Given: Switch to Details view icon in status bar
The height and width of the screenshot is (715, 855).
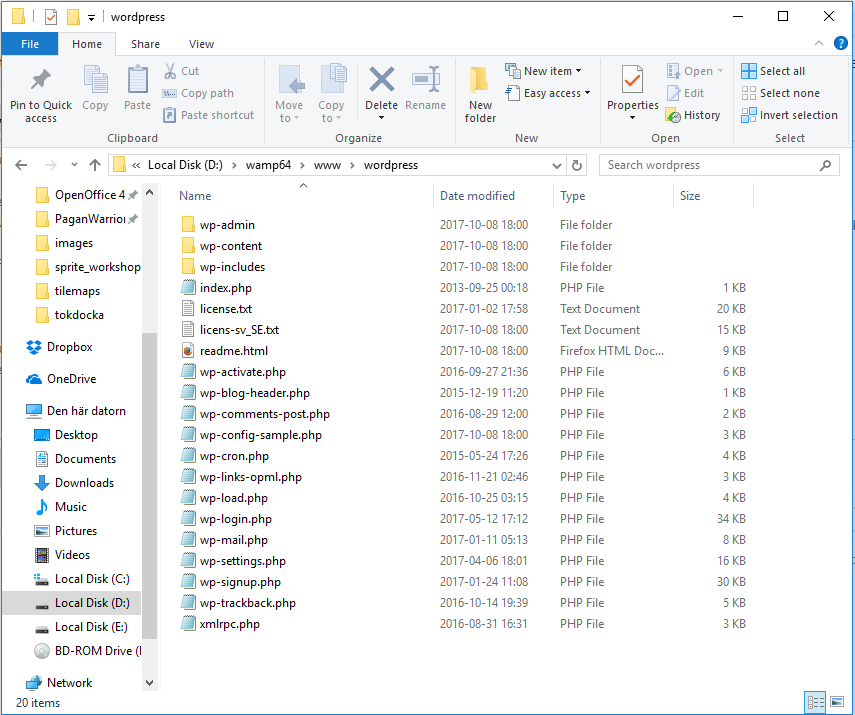Looking at the screenshot, I should click(816, 701).
